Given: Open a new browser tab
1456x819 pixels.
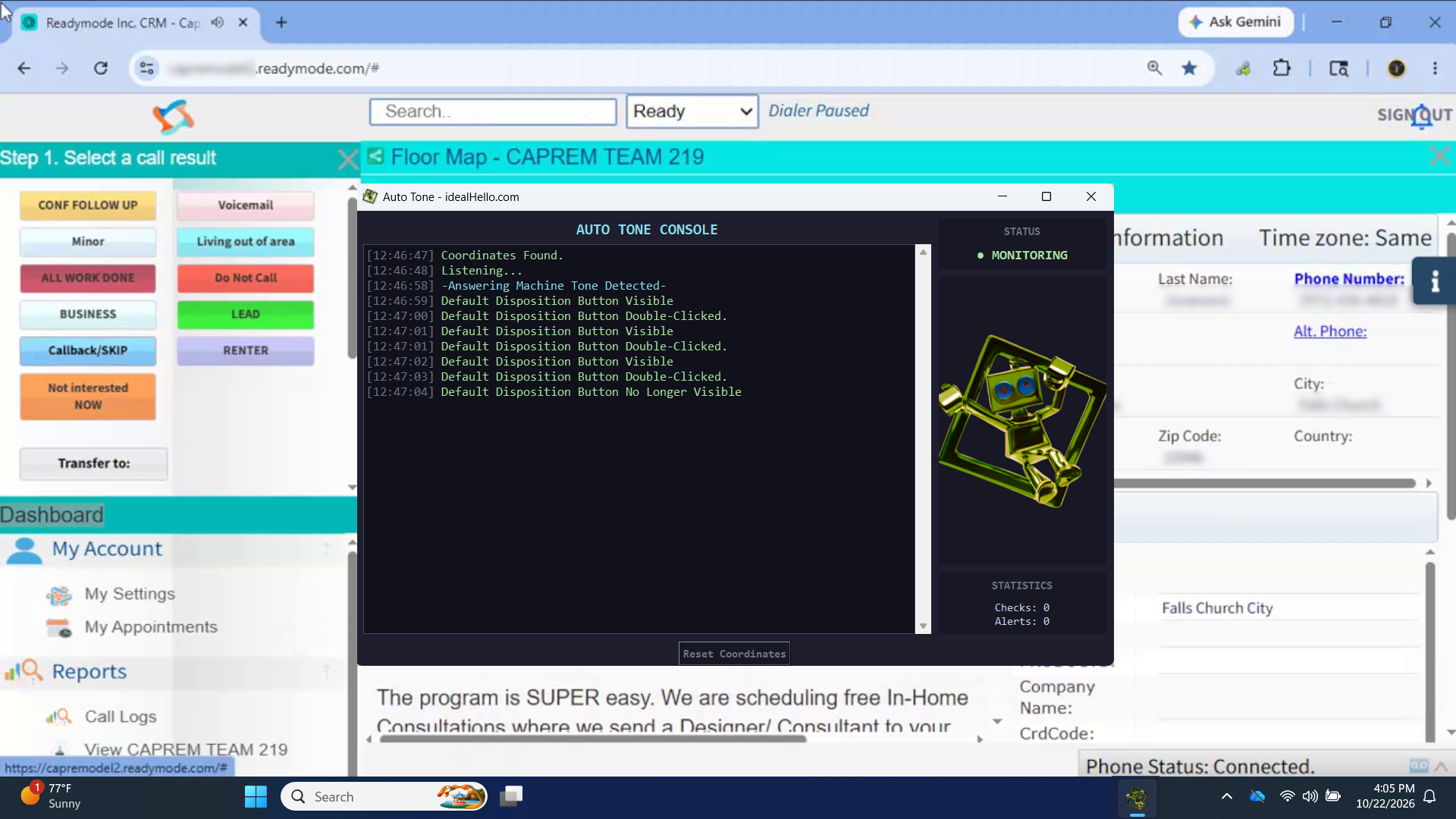Looking at the screenshot, I should (281, 23).
